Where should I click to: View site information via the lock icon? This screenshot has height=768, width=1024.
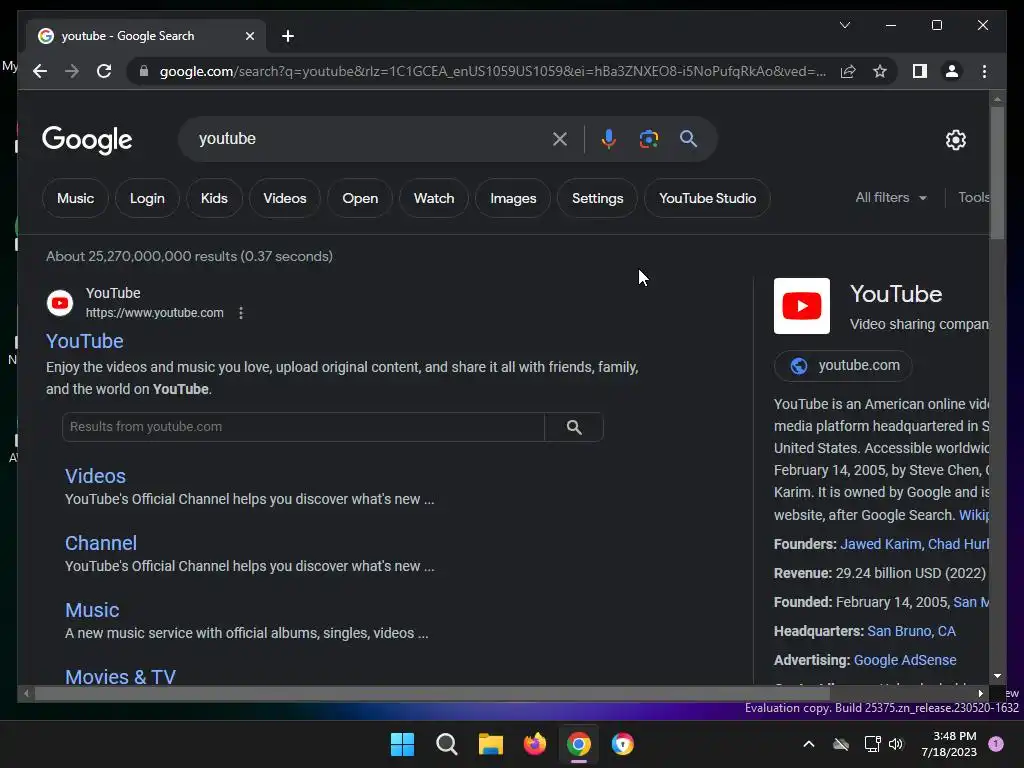(144, 71)
